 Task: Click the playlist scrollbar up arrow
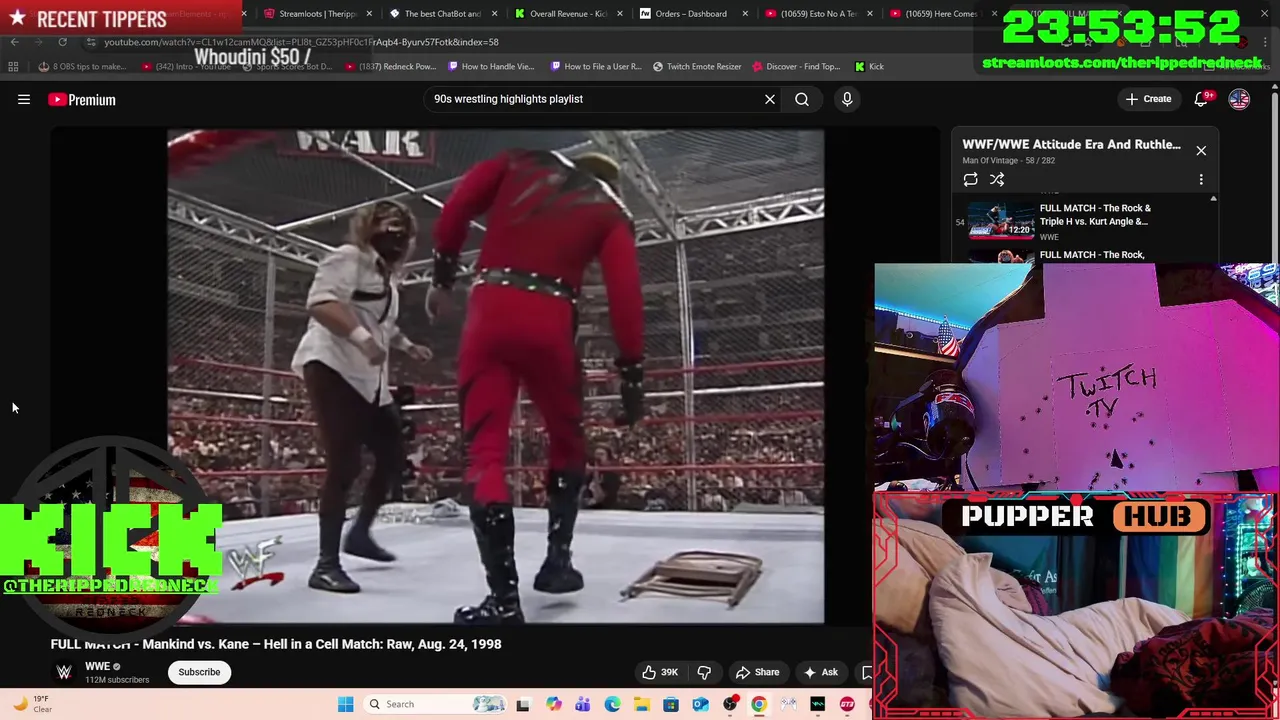1213,199
